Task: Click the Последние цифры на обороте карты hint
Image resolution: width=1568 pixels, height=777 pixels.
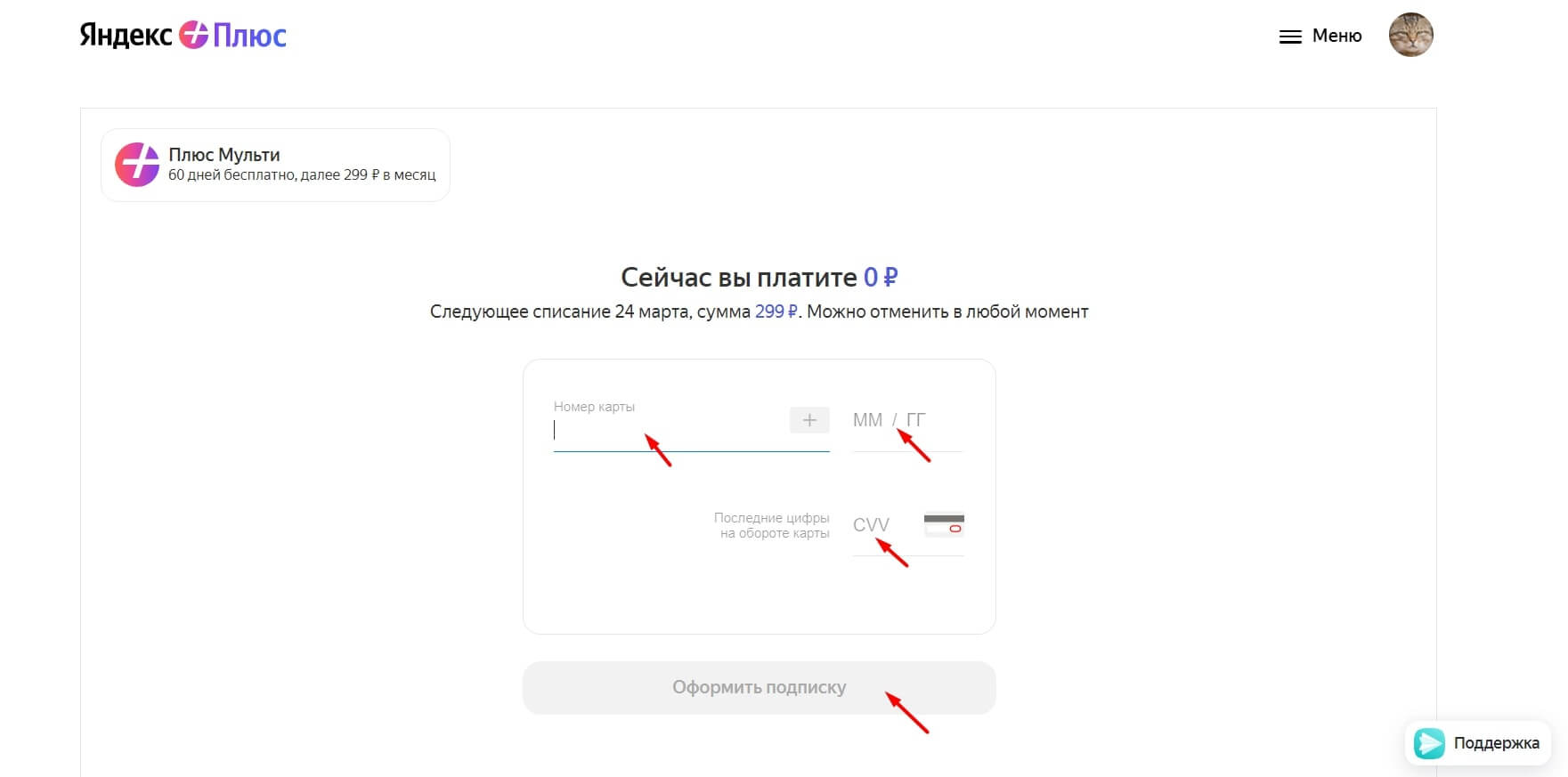Action: (x=772, y=525)
